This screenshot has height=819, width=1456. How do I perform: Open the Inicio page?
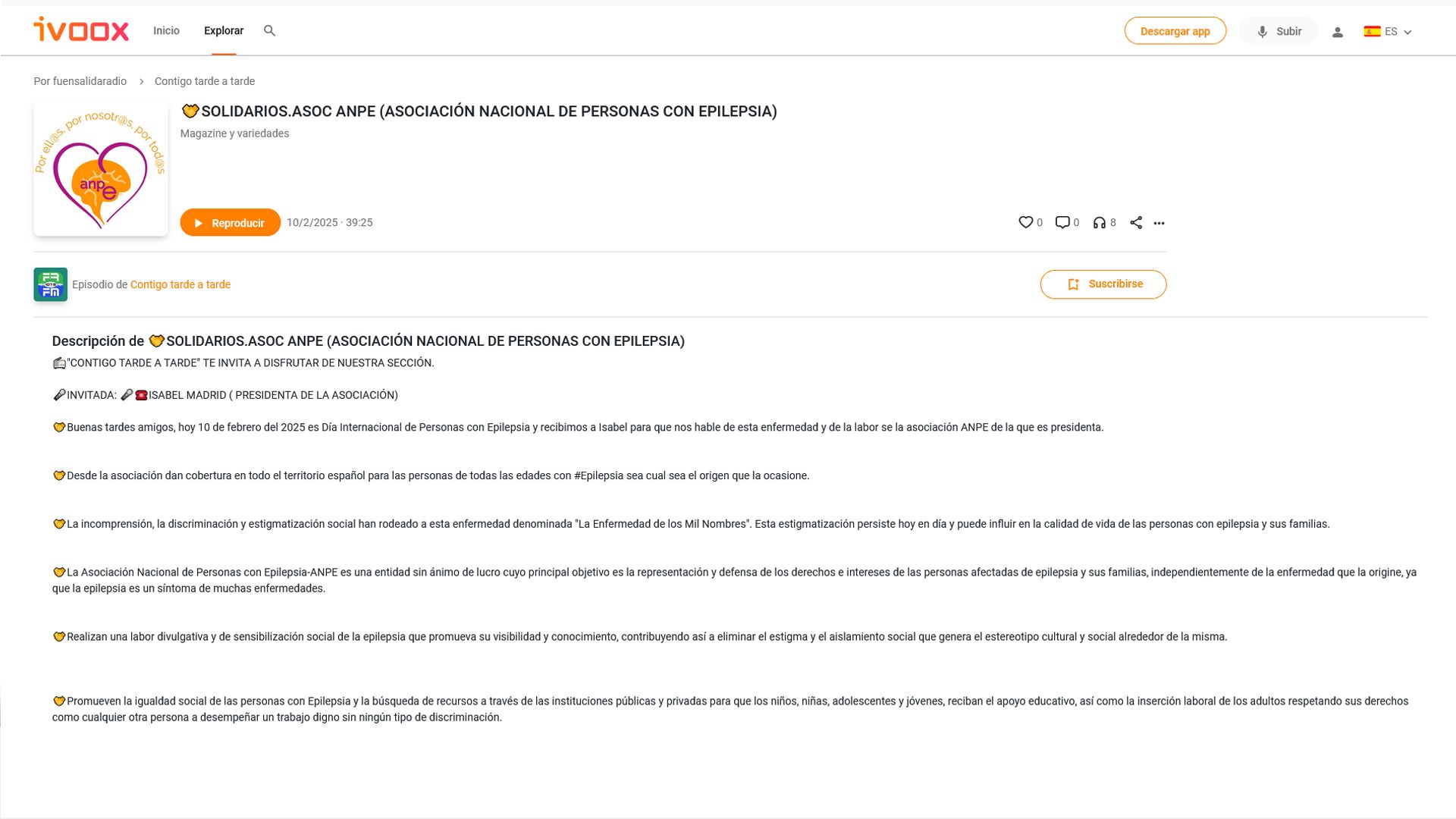(x=166, y=30)
